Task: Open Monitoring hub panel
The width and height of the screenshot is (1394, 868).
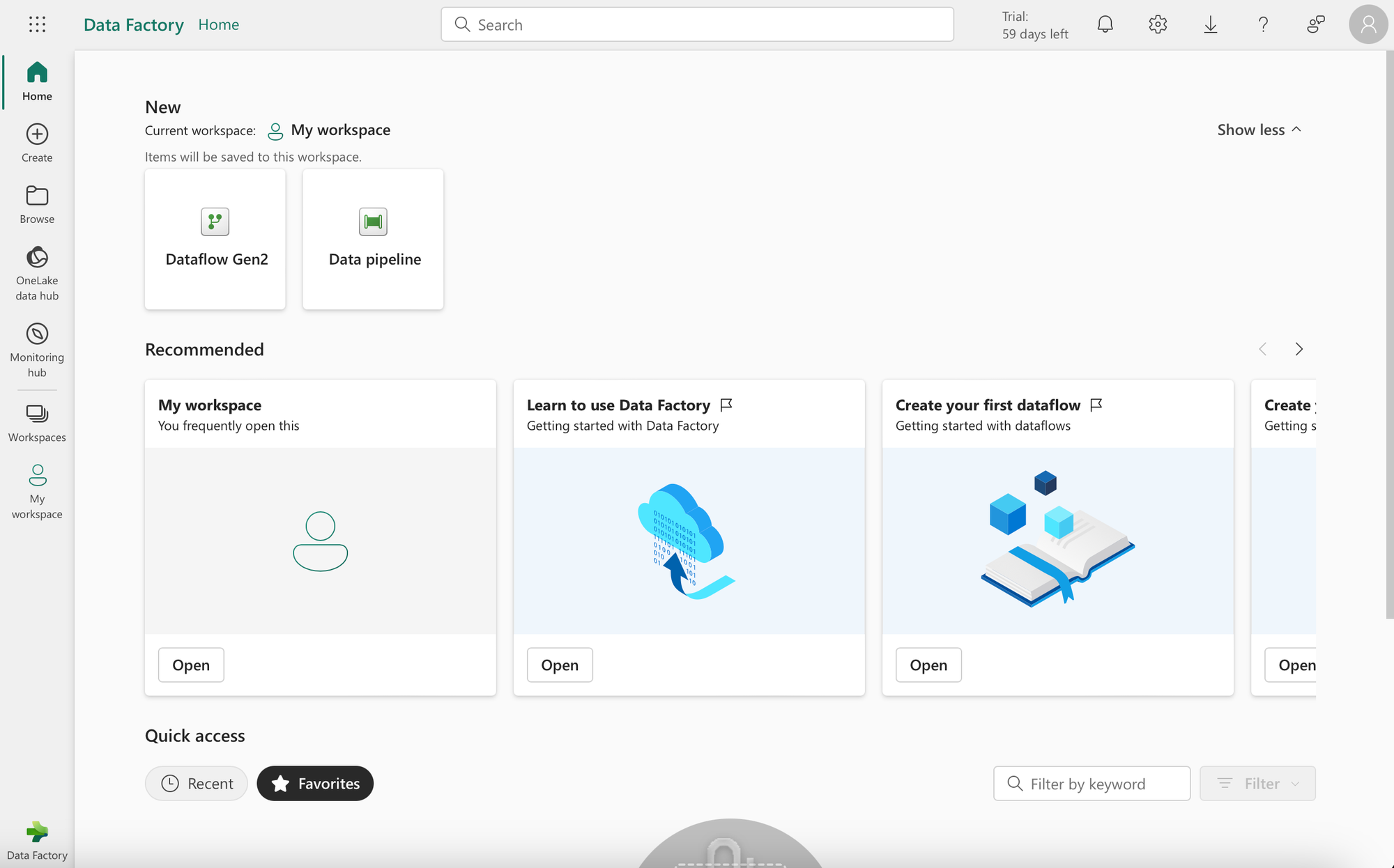Action: click(x=36, y=348)
